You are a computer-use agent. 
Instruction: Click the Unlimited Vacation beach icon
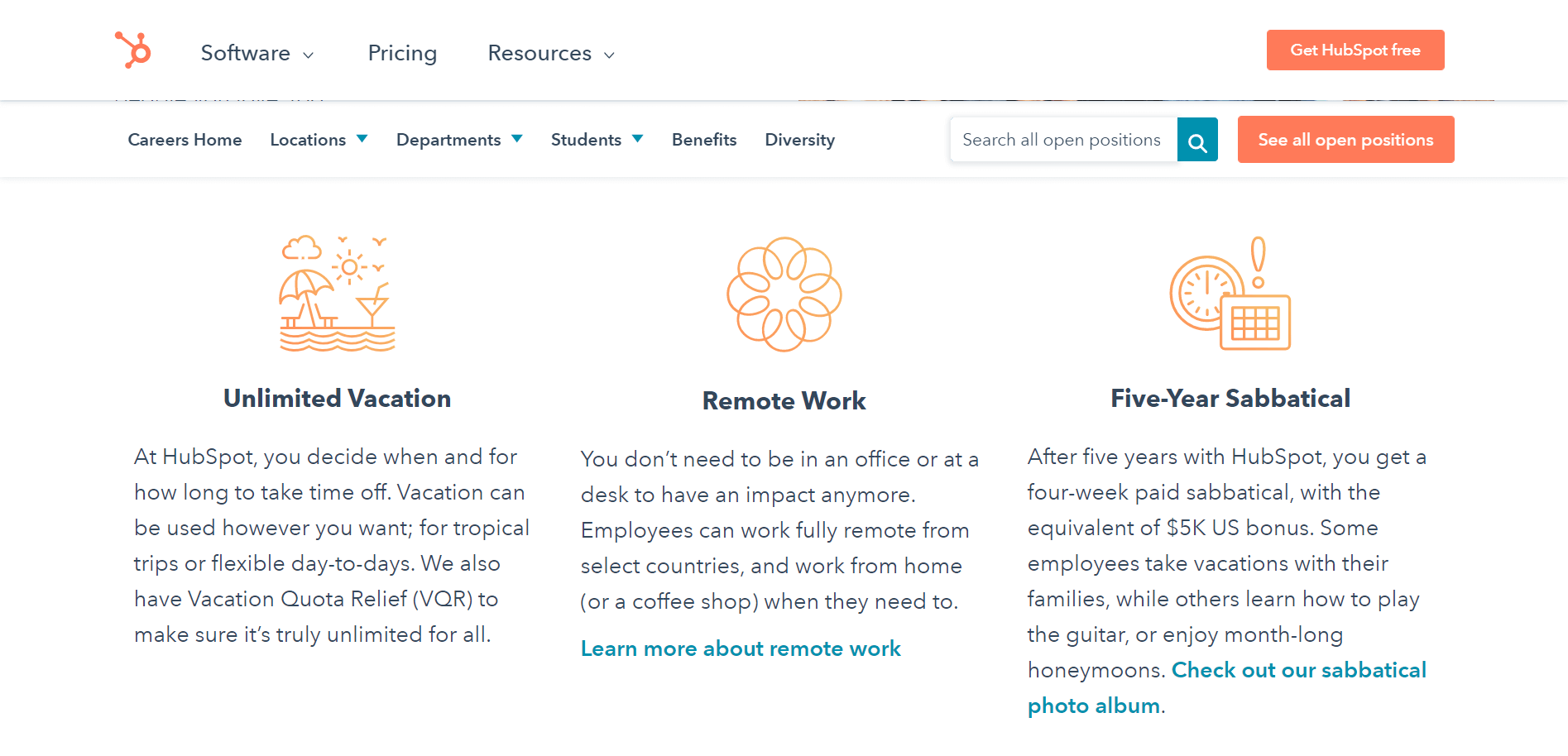(338, 294)
